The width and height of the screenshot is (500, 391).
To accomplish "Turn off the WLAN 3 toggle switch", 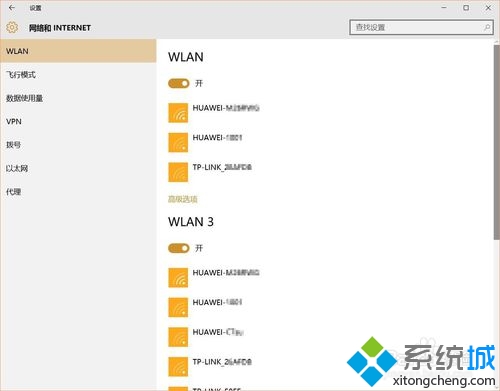I will pos(179,248).
